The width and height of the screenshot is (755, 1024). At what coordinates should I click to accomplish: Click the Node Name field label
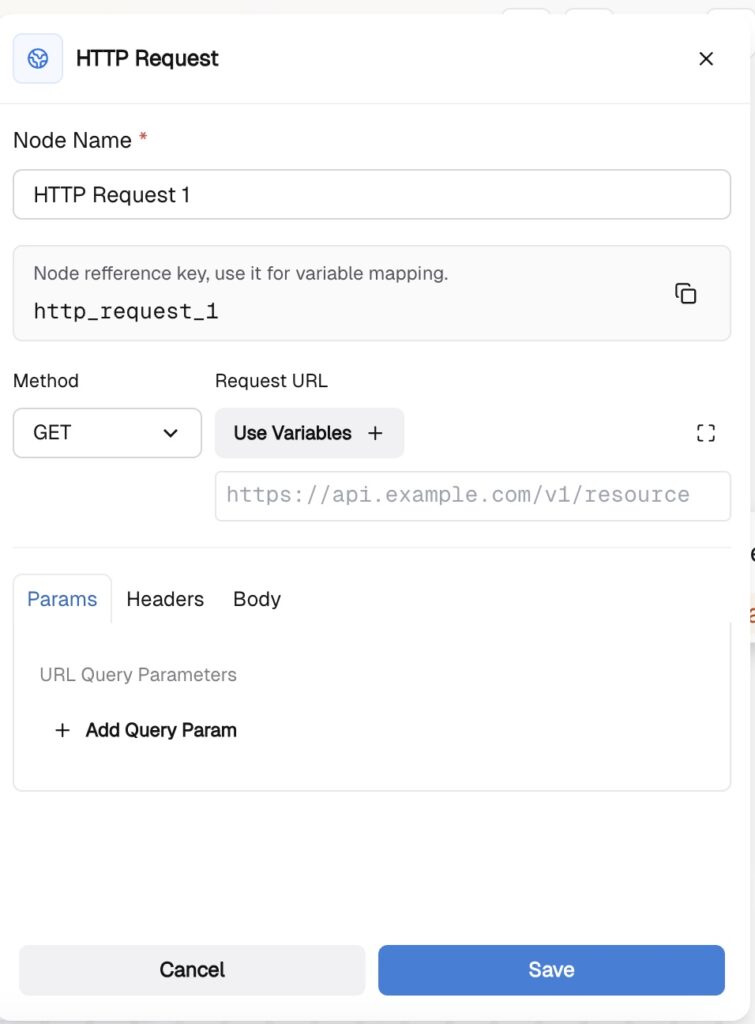coord(72,140)
